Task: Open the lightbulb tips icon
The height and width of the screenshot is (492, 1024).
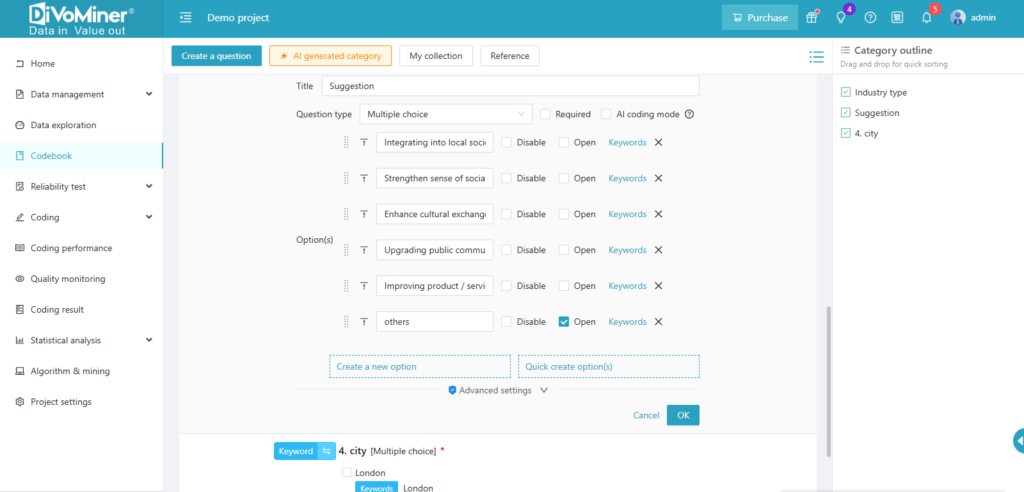Action: click(841, 18)
